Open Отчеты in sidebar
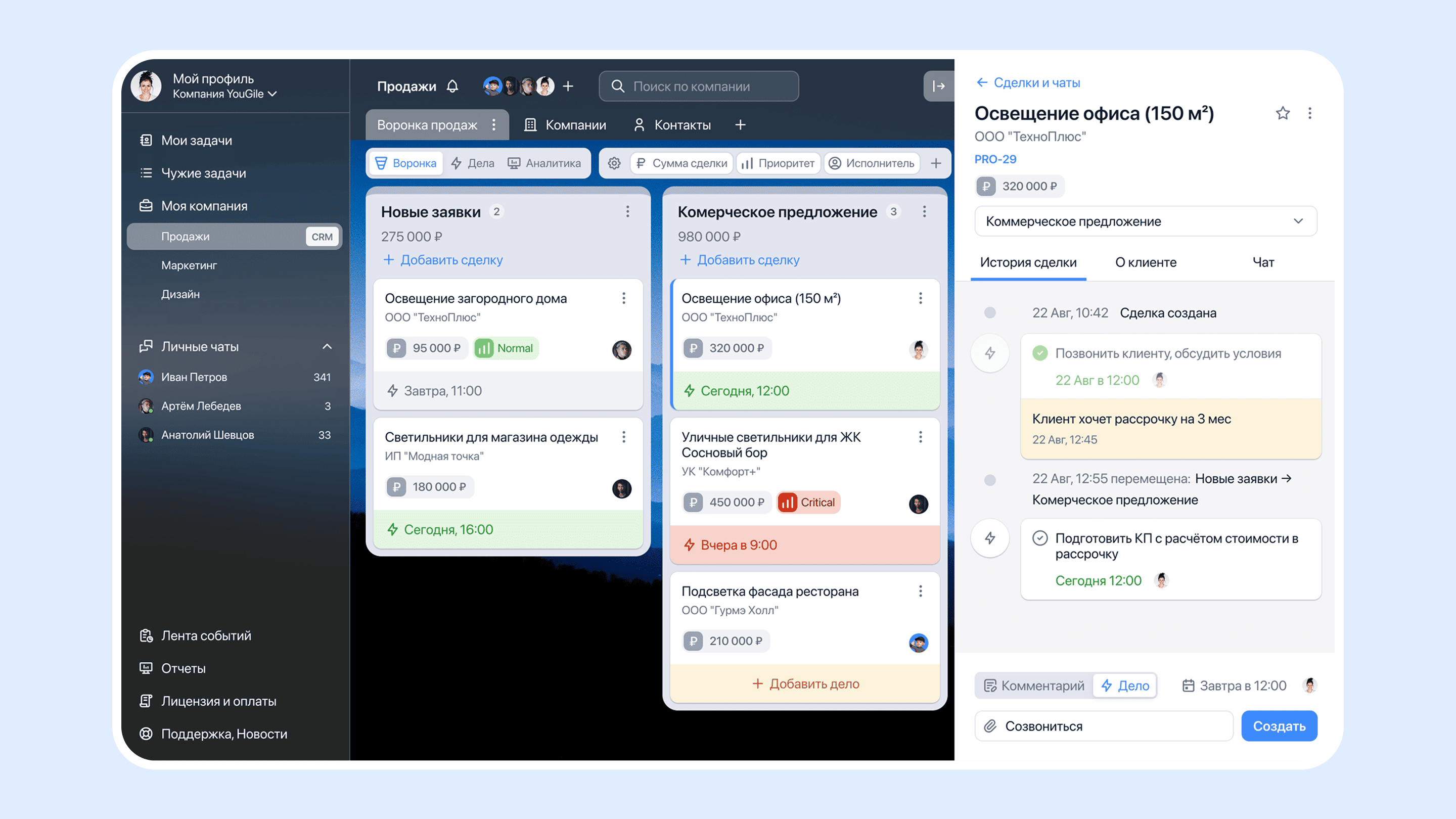This screenshot has height=819, width=1456. (172, 669)
